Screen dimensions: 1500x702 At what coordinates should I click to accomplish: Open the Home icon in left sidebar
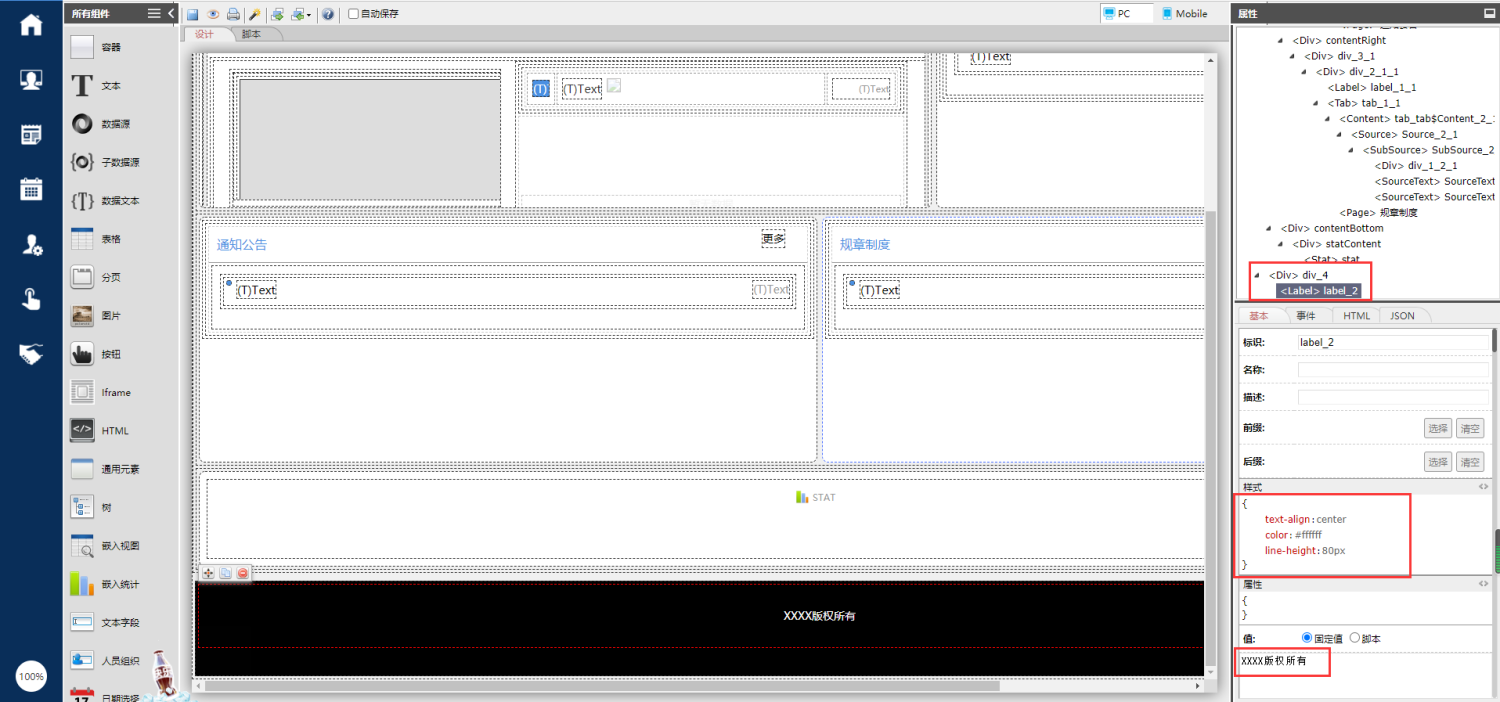[31, 24]
